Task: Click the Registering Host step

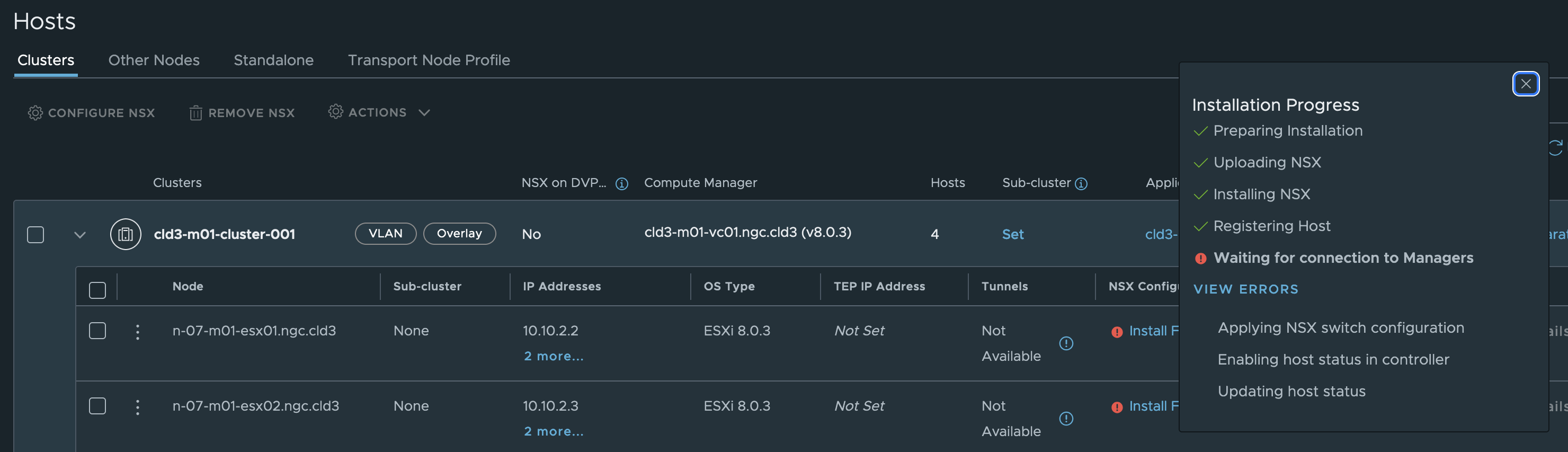Action: (1271, 226)
